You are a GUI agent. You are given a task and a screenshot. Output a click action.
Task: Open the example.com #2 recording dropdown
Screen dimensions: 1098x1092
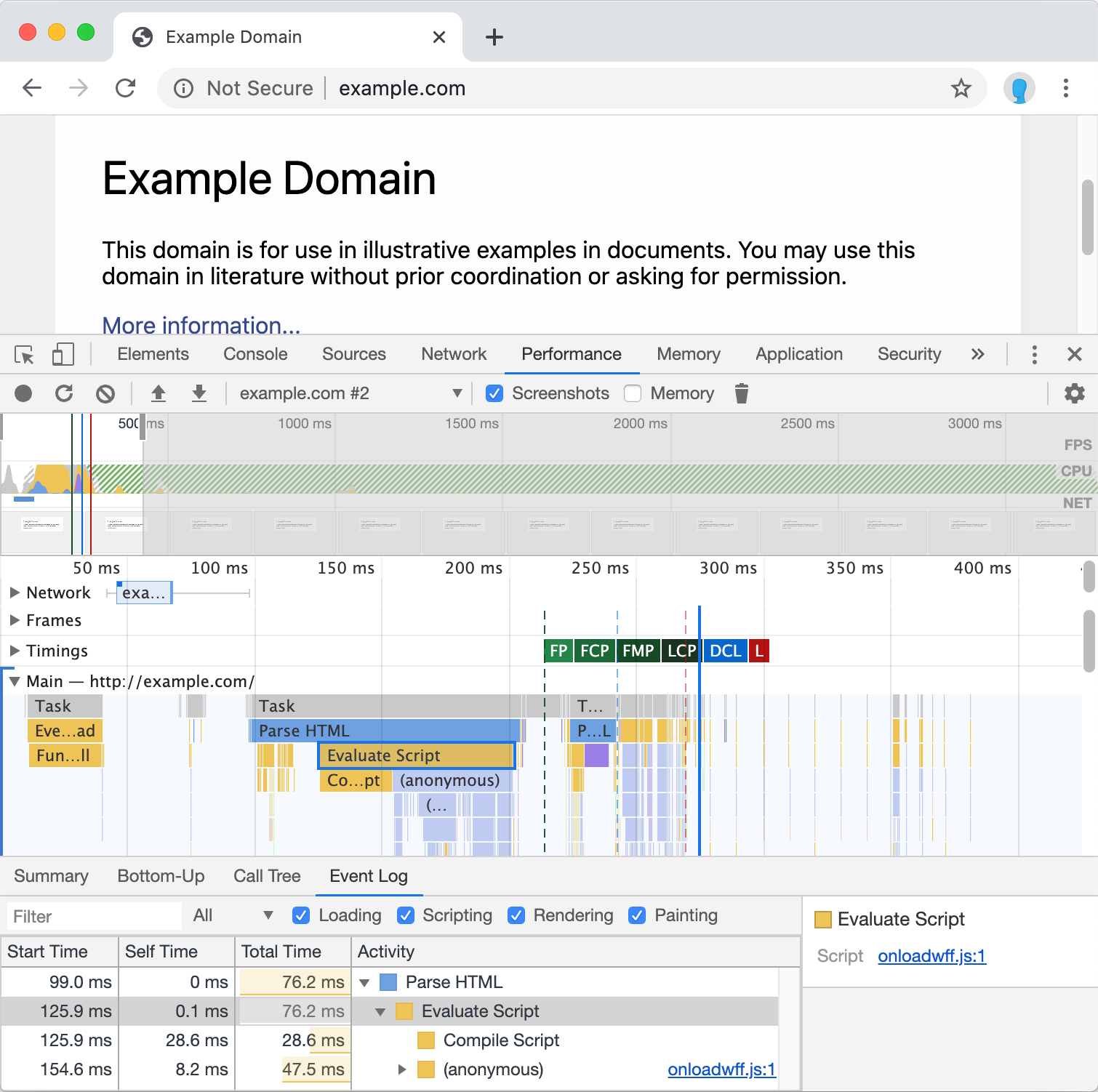(x=351, y=393)
